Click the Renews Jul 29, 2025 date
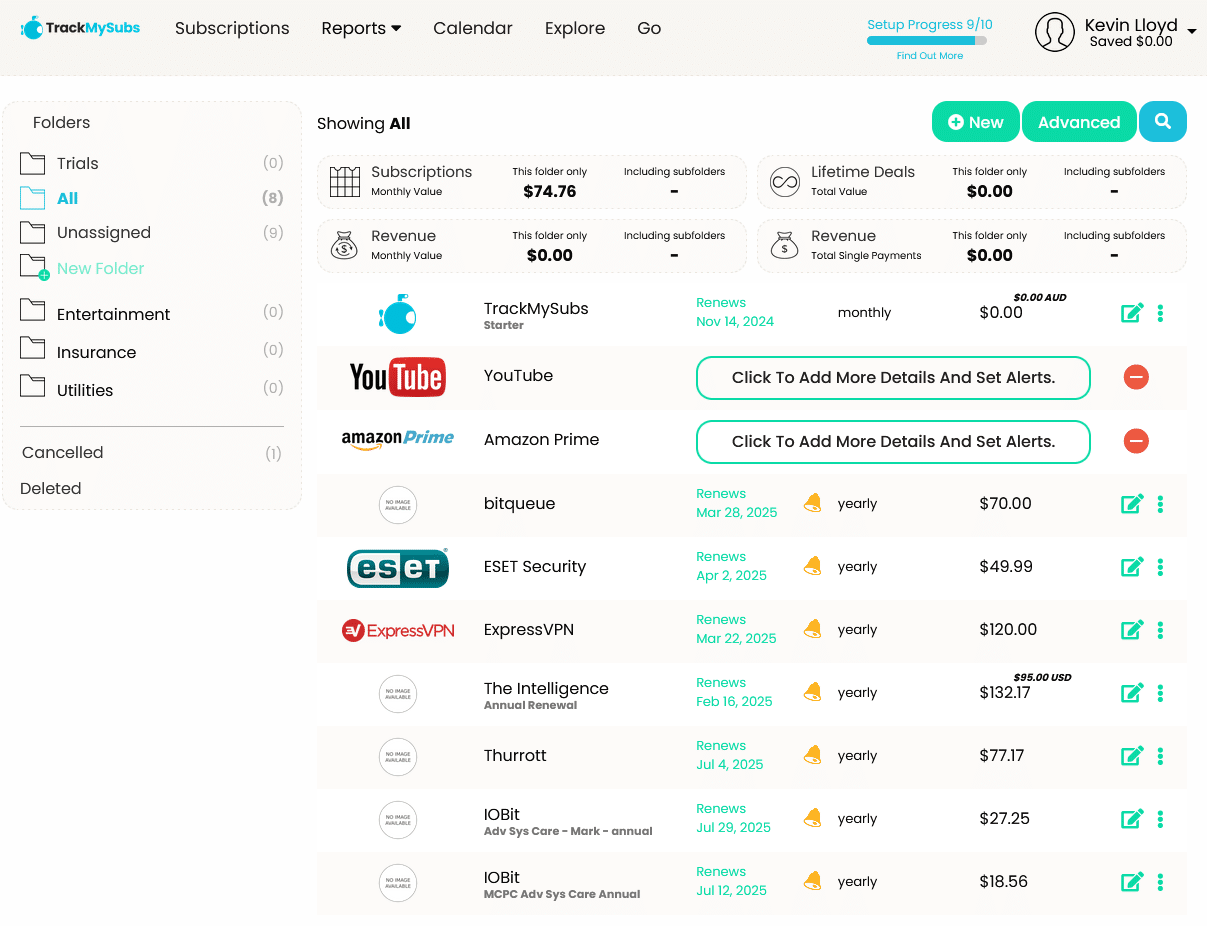The height and width of the screenshot is (926, 1207). (x=733, y=818)
